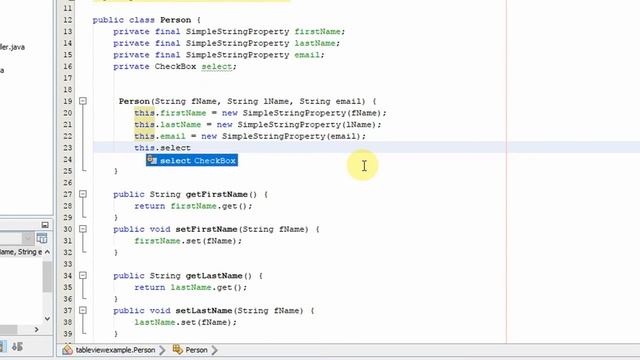Viewport: 640px width, 360px height.
Task: Click 'this.email = new SimpleStringProperty(email);' line
Action: [250, 136]
